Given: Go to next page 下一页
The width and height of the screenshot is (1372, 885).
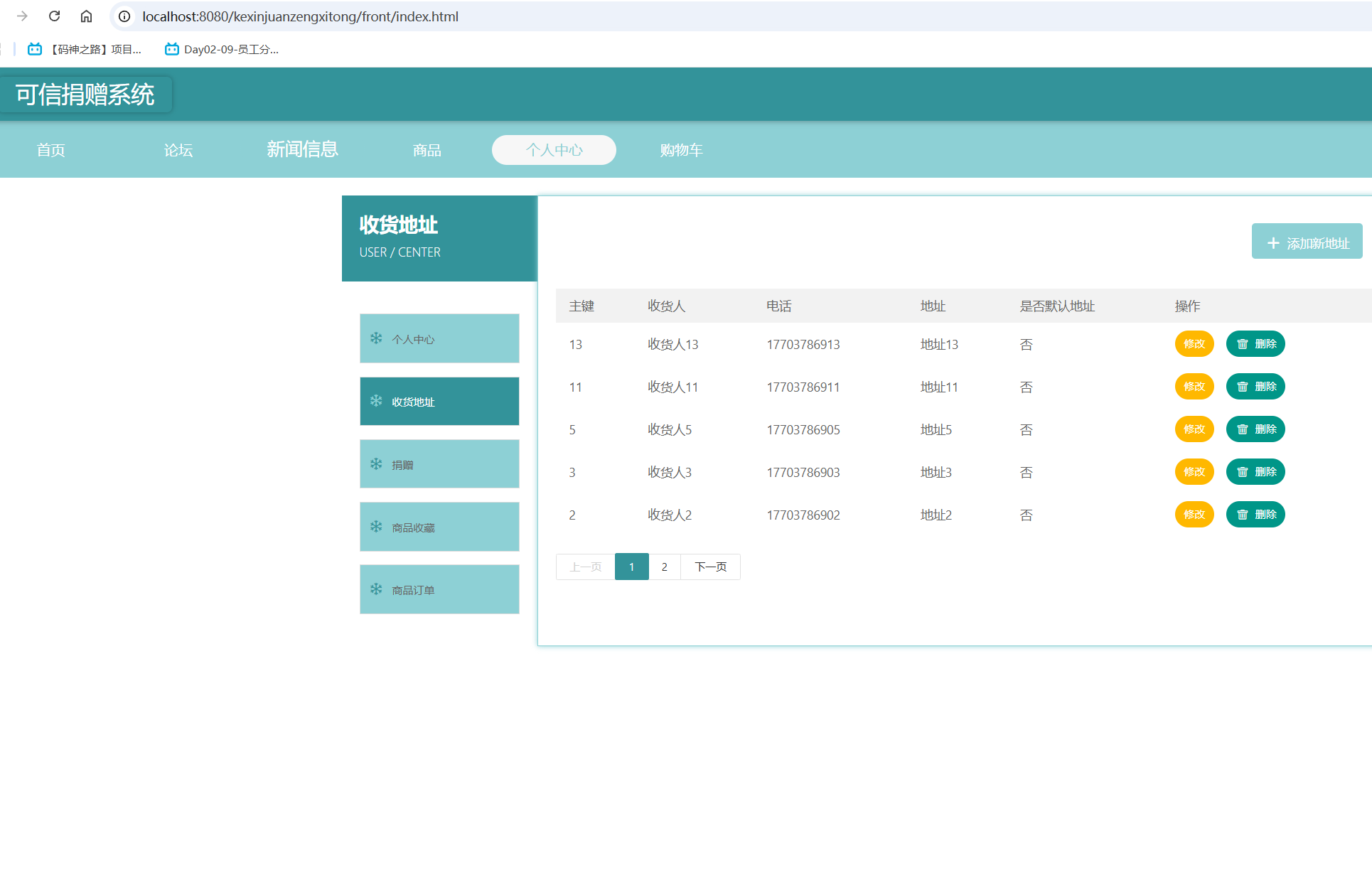Looking at the screenshot, I should point(711,567).
